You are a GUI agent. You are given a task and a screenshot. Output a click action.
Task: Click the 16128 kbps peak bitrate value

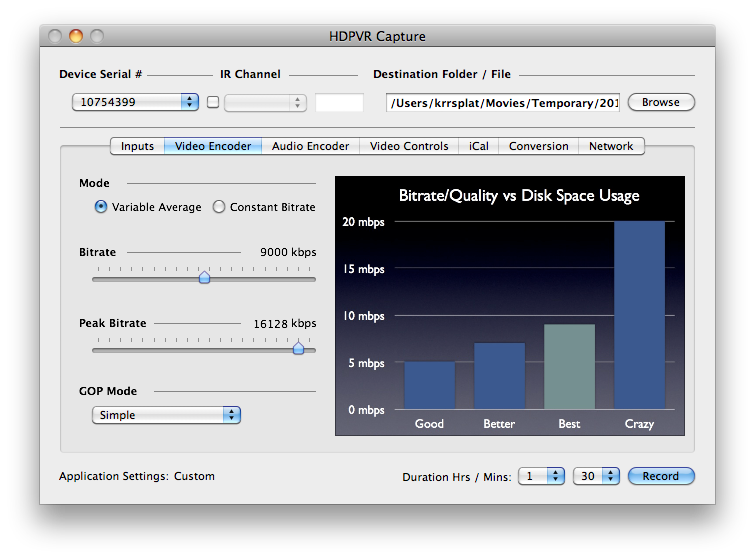tap(285, 323)
